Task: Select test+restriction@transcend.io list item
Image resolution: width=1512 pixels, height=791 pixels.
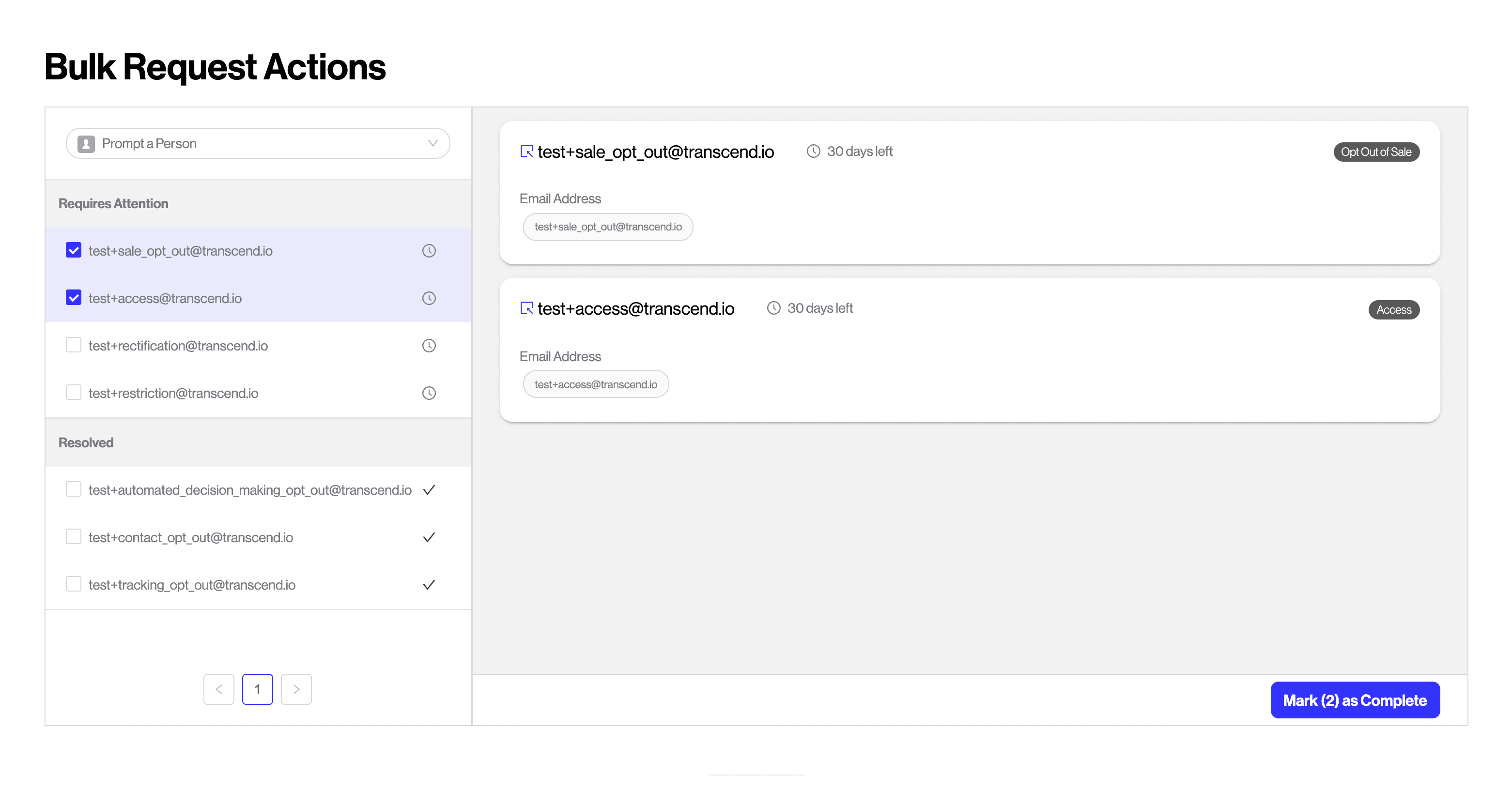Action: pyautogui.click(x=173, y=393)
